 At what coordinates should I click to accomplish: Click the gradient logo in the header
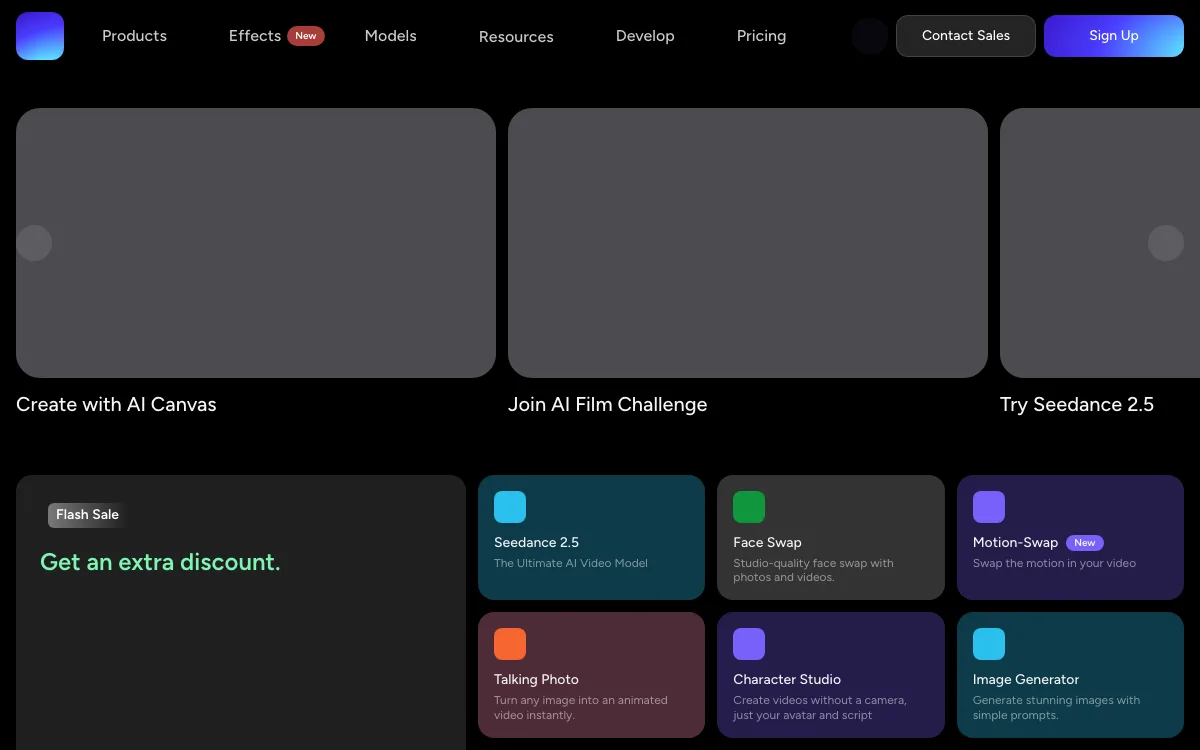(40, 36)
